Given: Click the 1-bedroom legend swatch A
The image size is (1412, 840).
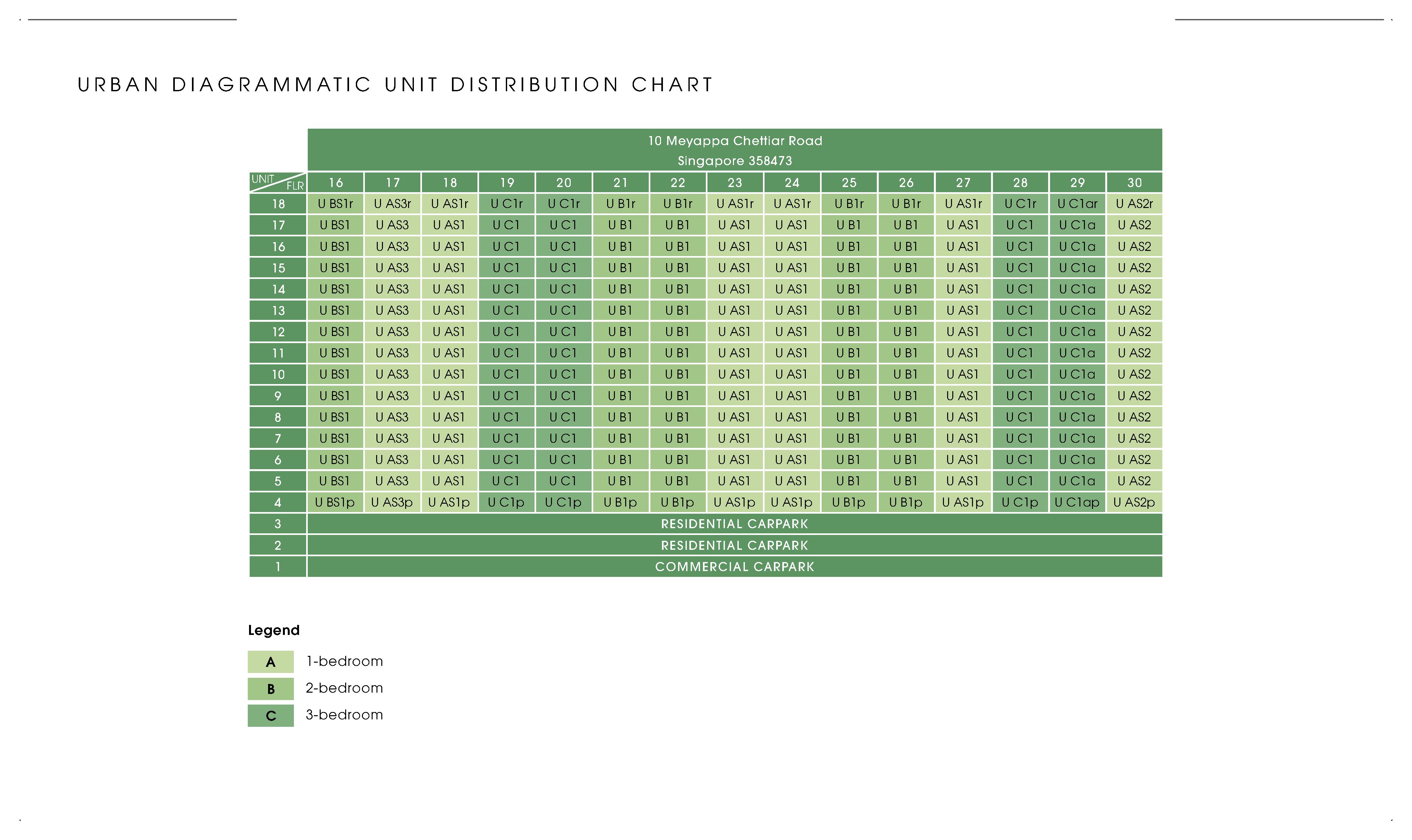Looking at the screenshot, I should pos(271,661).
